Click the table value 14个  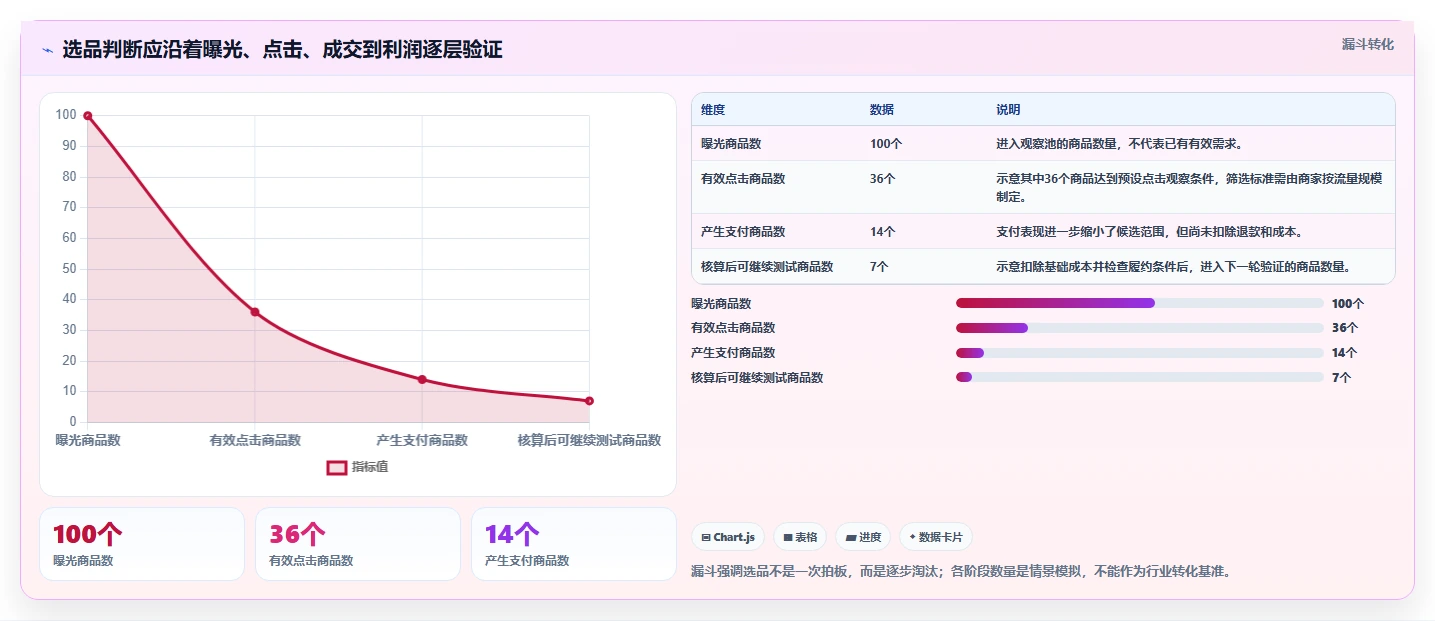(883, 231)
